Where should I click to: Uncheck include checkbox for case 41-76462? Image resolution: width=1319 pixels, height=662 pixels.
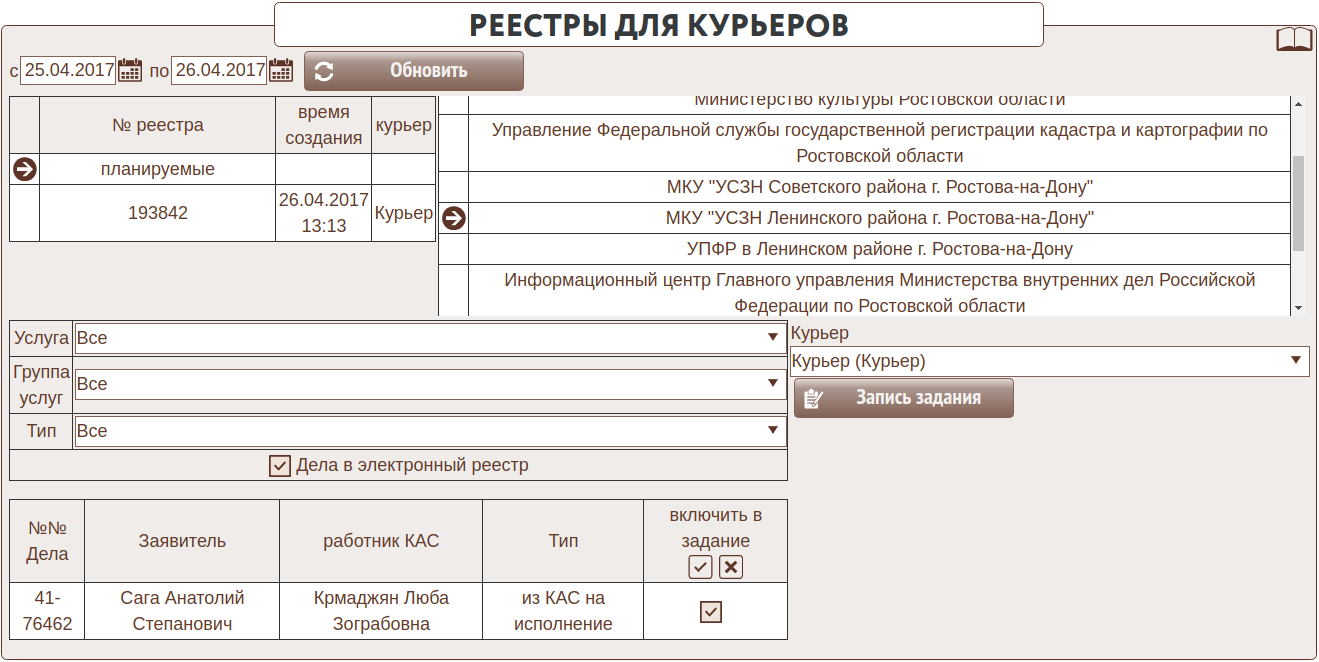pos(711,612)
